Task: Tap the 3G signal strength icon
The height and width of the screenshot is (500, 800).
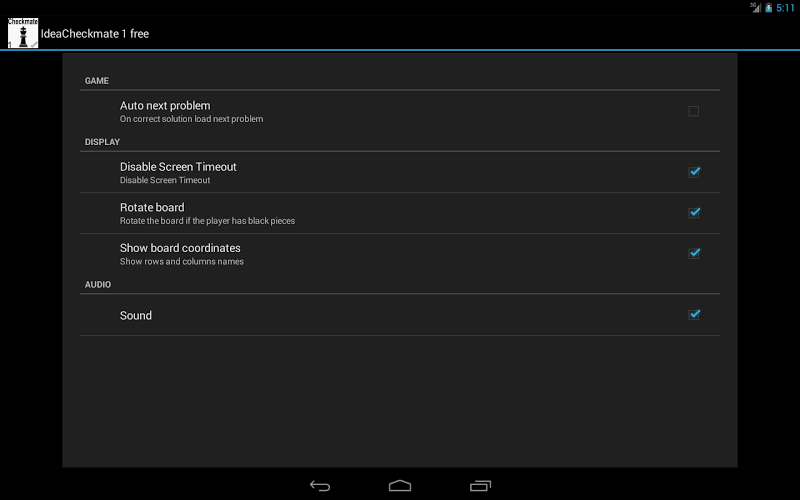Action: point(756,7)
